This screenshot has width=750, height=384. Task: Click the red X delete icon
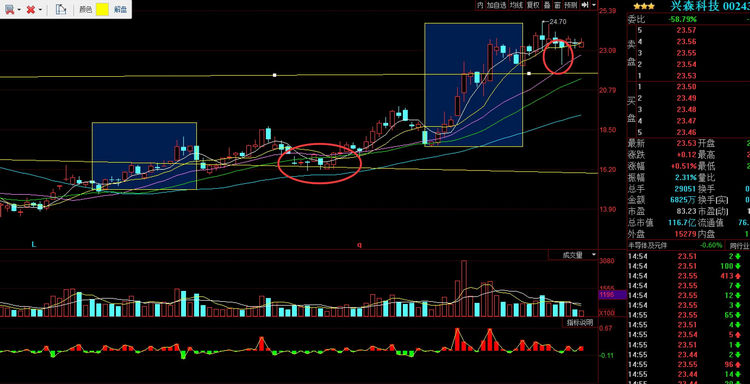(31, 9)
